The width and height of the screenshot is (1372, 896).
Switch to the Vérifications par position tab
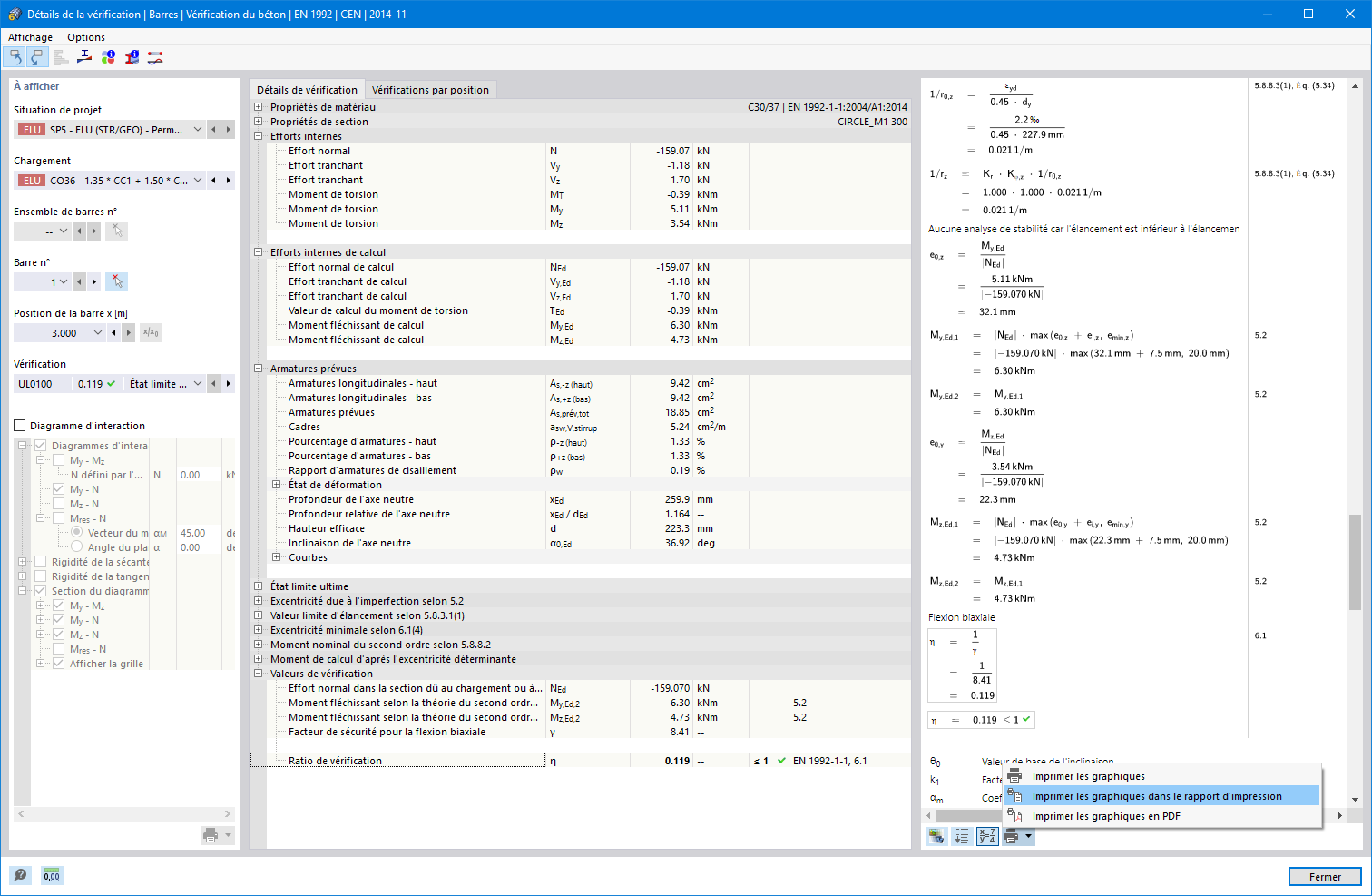point(430,90)
